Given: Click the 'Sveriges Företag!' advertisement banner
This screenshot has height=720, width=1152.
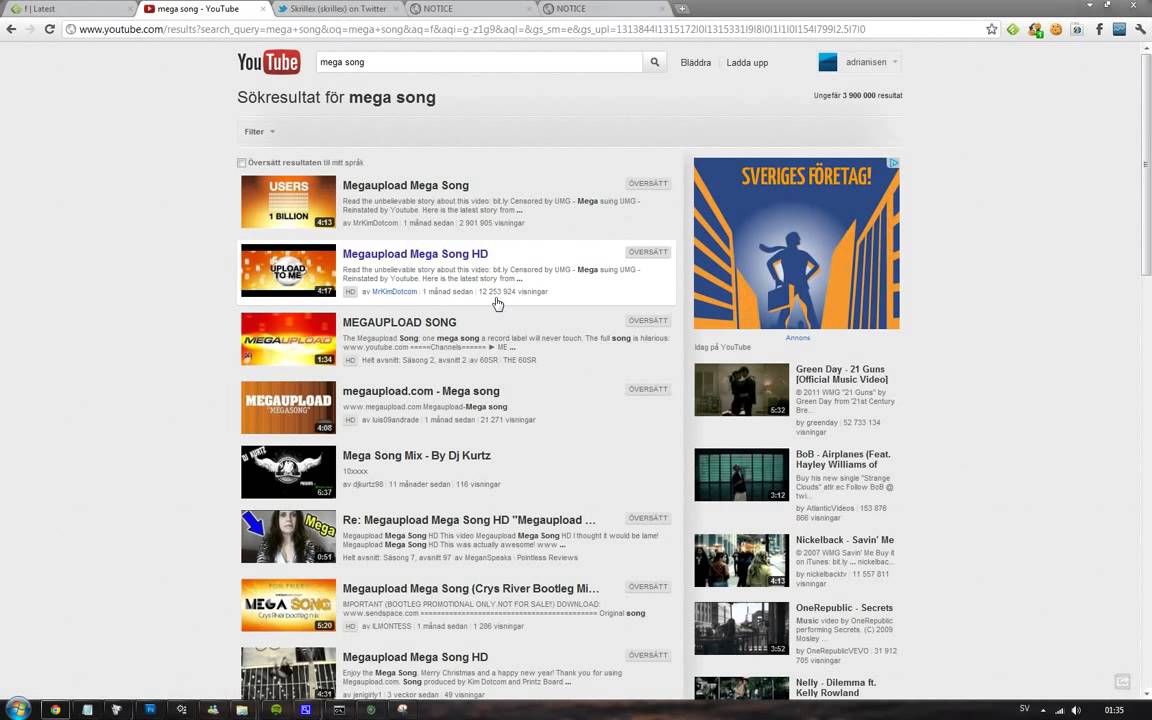Looking at the screenshot, I should pos(796,244).
